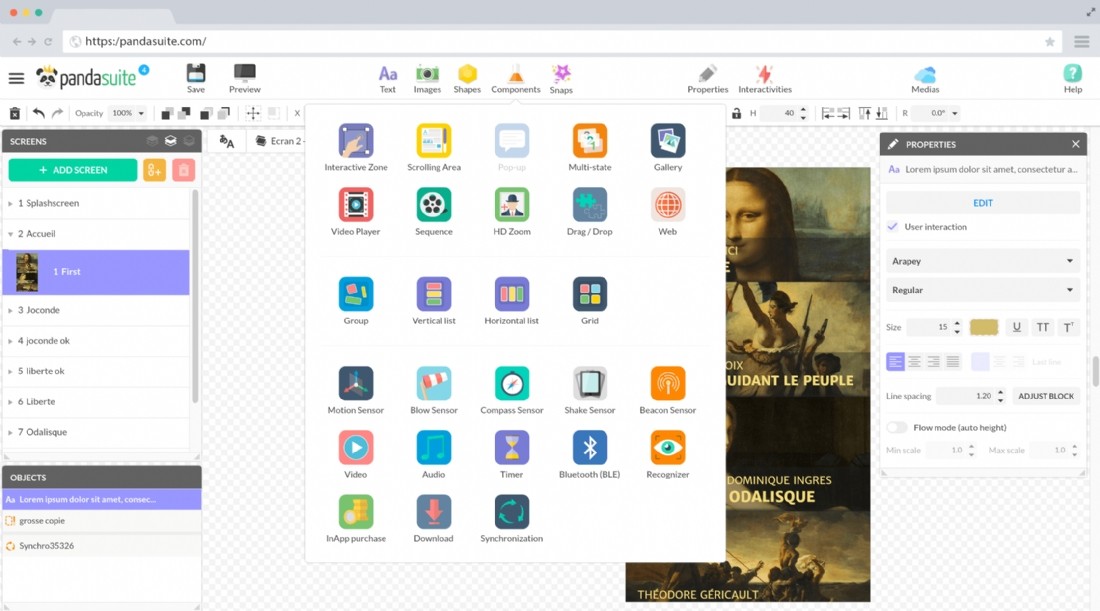This screenshot has width=1100, height=611.
Task: Add the Recognizer component
Action: tap(667, 448)
